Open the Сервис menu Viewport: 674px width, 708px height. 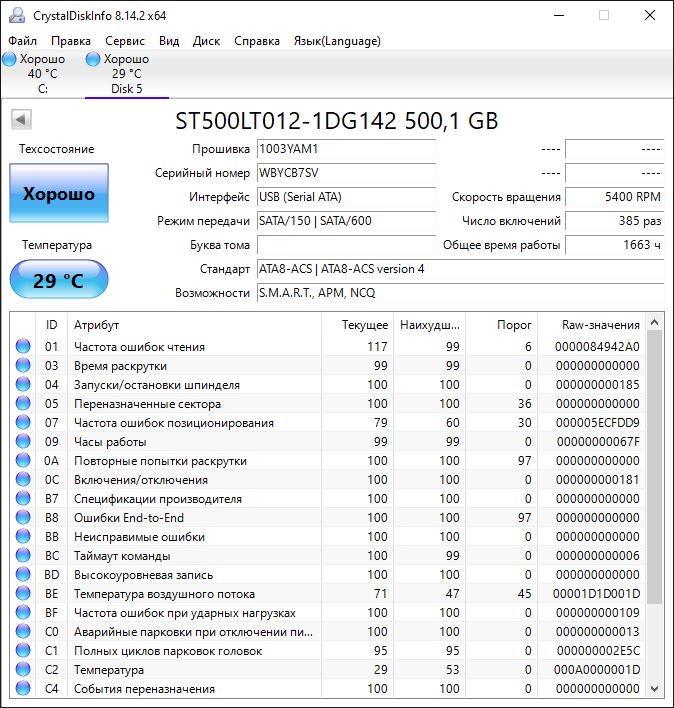125,41
